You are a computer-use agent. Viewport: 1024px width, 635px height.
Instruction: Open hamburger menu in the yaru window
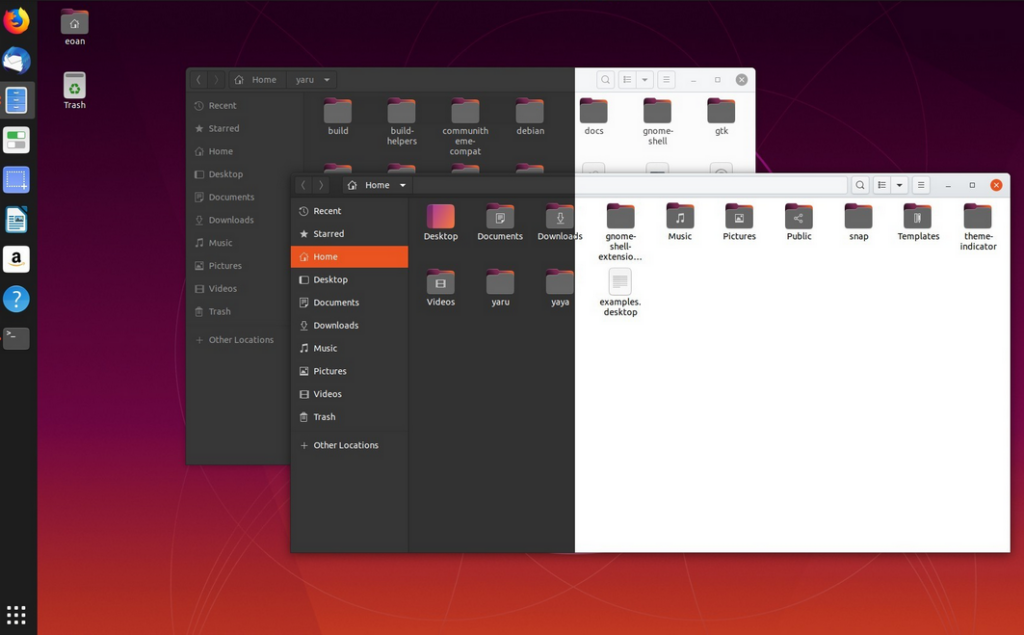tap(666, 80)
